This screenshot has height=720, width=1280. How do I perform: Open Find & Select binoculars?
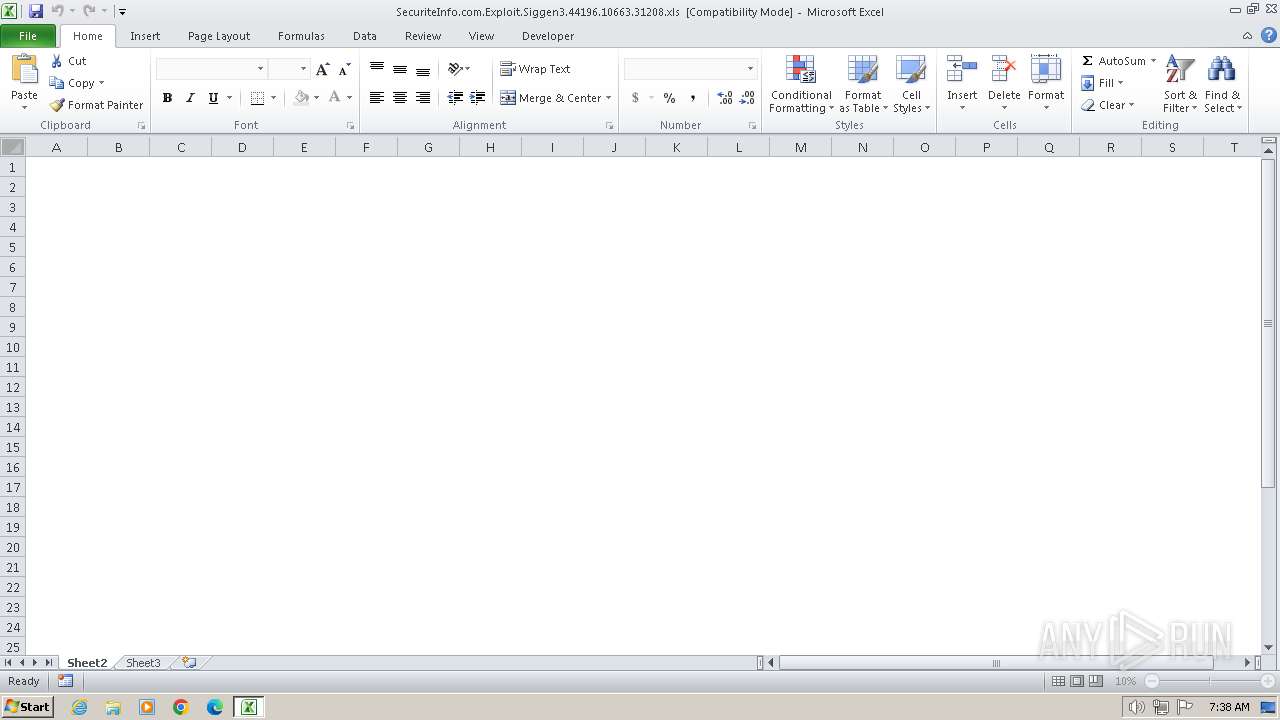click(x=1221, y=85)
